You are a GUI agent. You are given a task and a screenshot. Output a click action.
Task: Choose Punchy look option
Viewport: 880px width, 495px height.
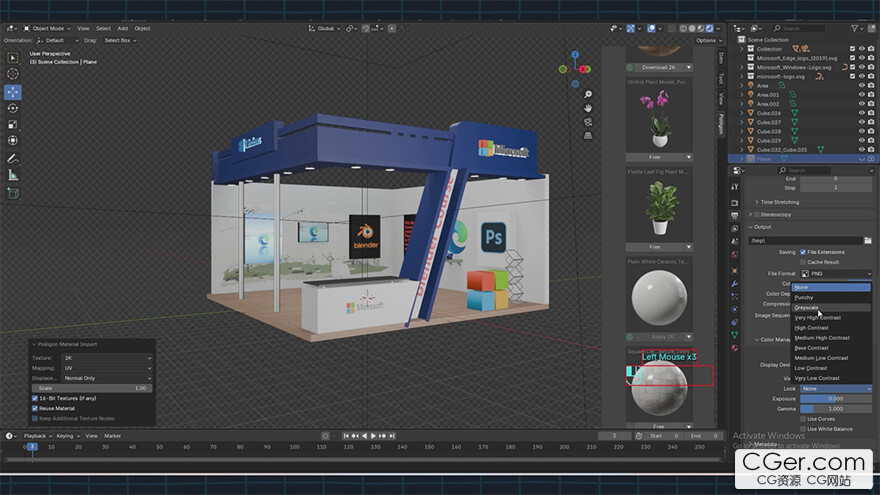tap(831, 297)
